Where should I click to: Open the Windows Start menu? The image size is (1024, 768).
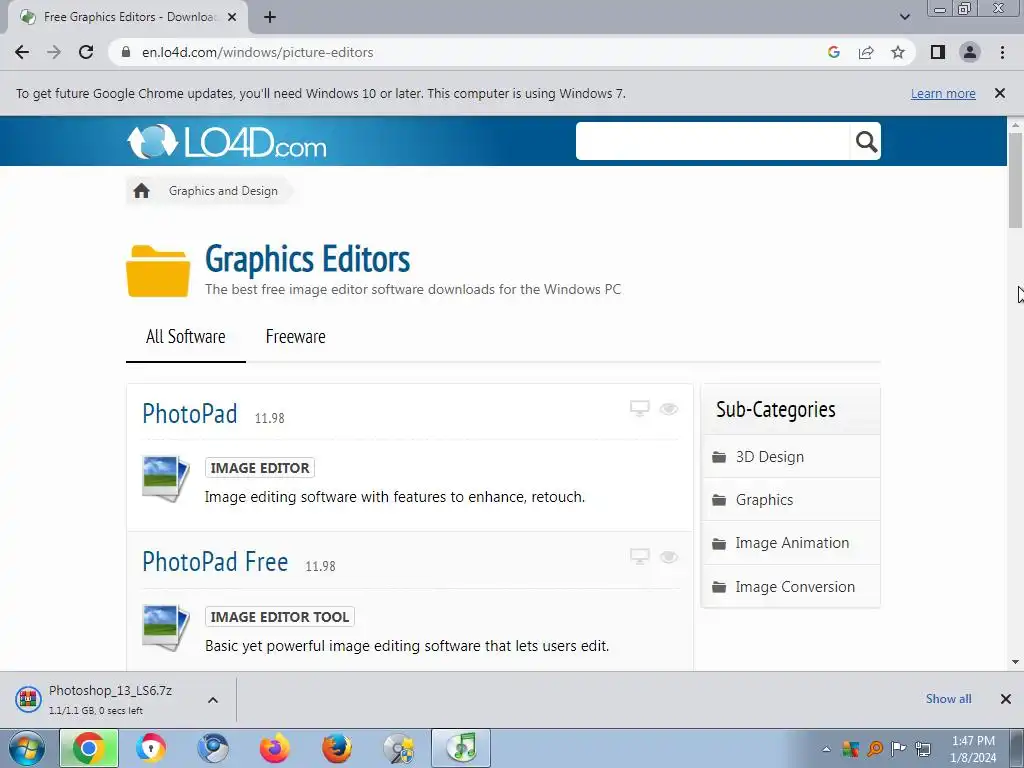(26, 748)
